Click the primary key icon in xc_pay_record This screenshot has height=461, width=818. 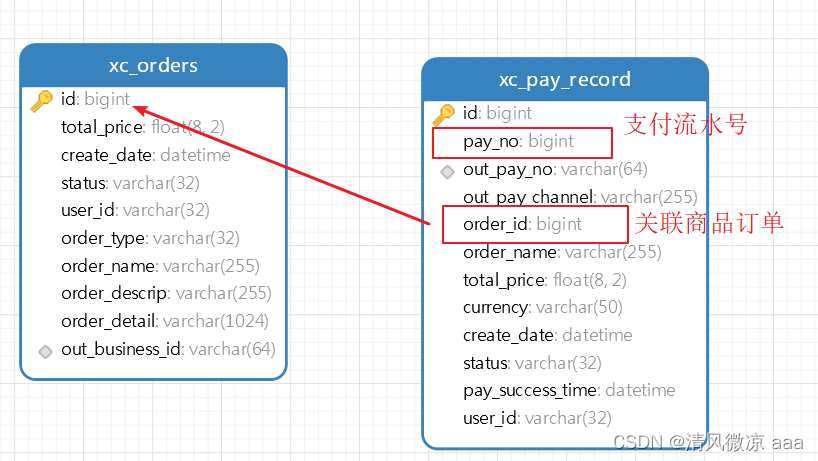[x=444, y=114]
